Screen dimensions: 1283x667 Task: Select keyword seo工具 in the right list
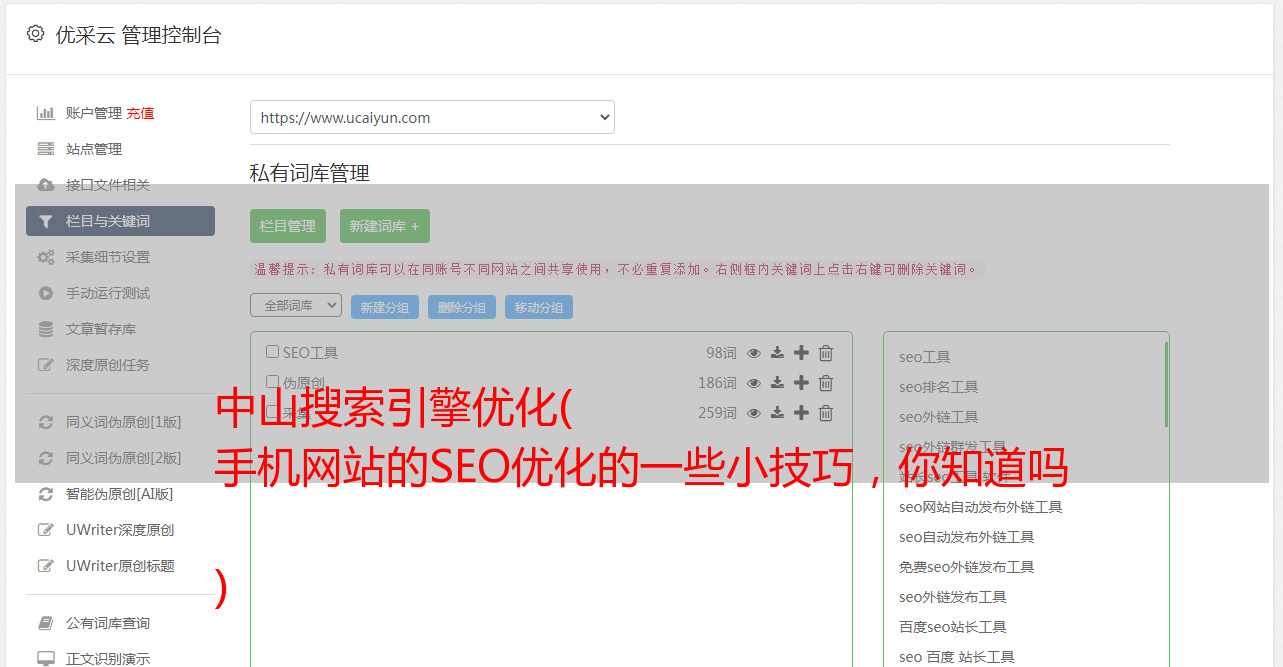[x=924, y=357]
